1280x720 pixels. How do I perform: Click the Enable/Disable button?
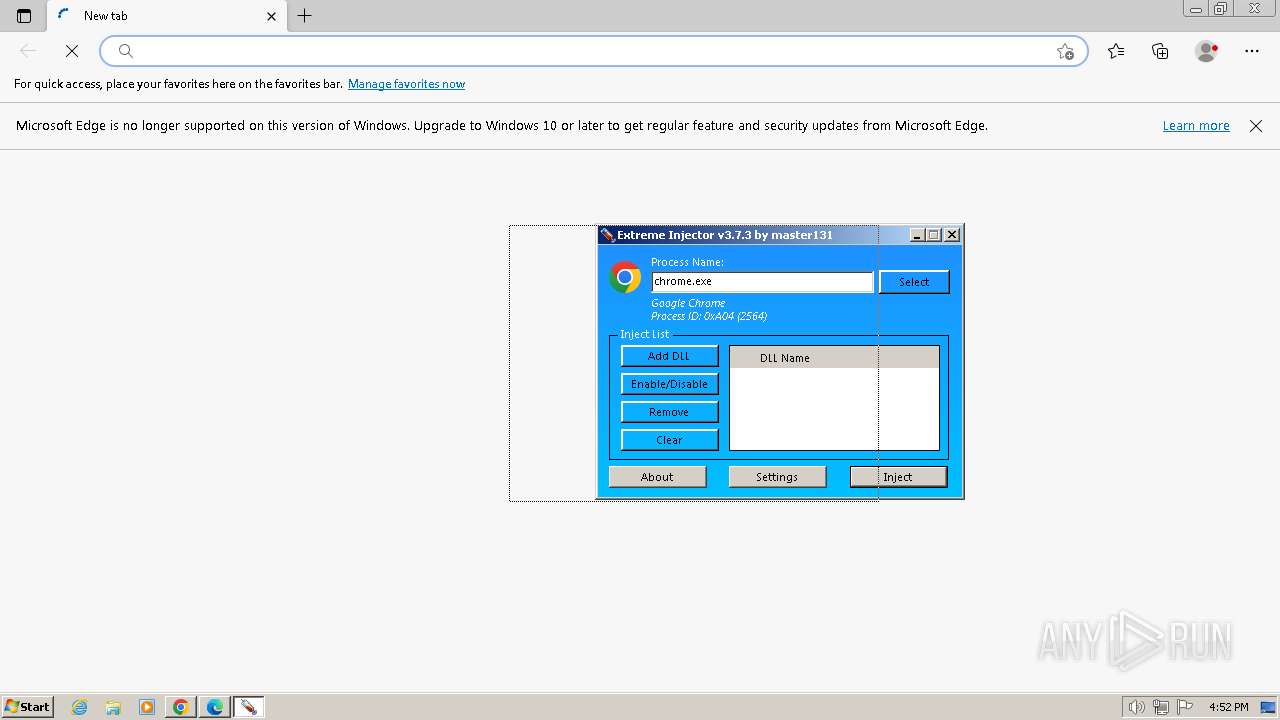(669, 384)
